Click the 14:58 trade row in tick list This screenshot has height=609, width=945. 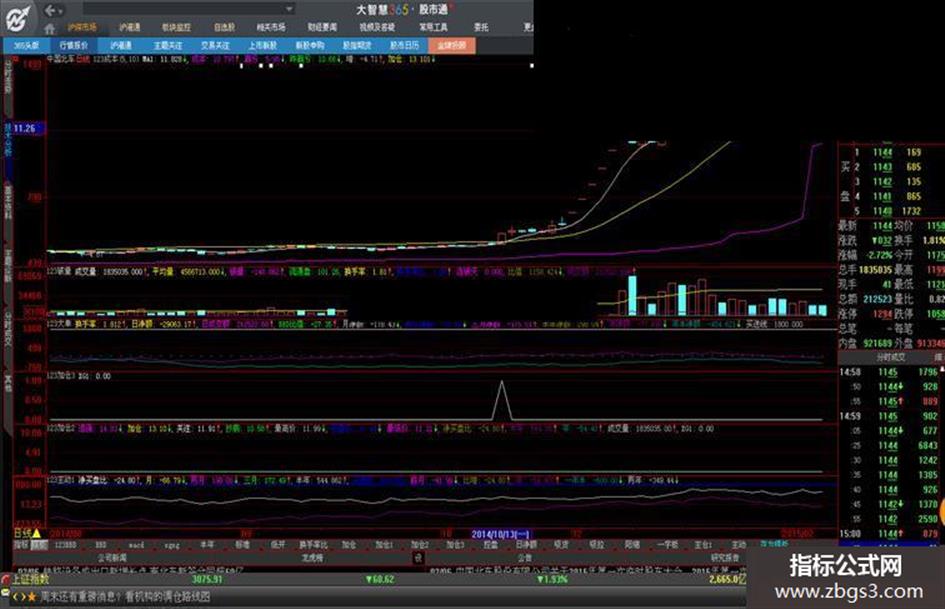pos(889,372)
